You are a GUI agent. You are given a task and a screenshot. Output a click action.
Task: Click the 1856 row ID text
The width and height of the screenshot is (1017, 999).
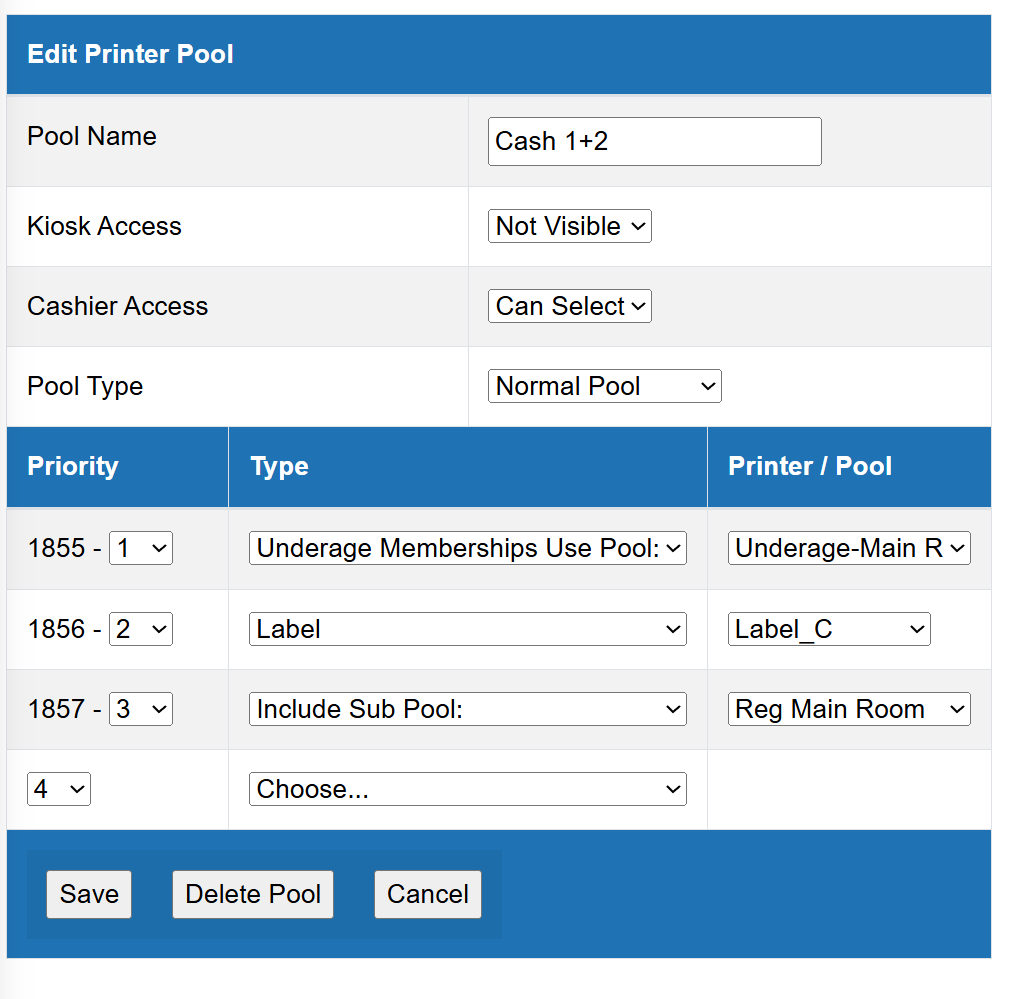(56, 629)
